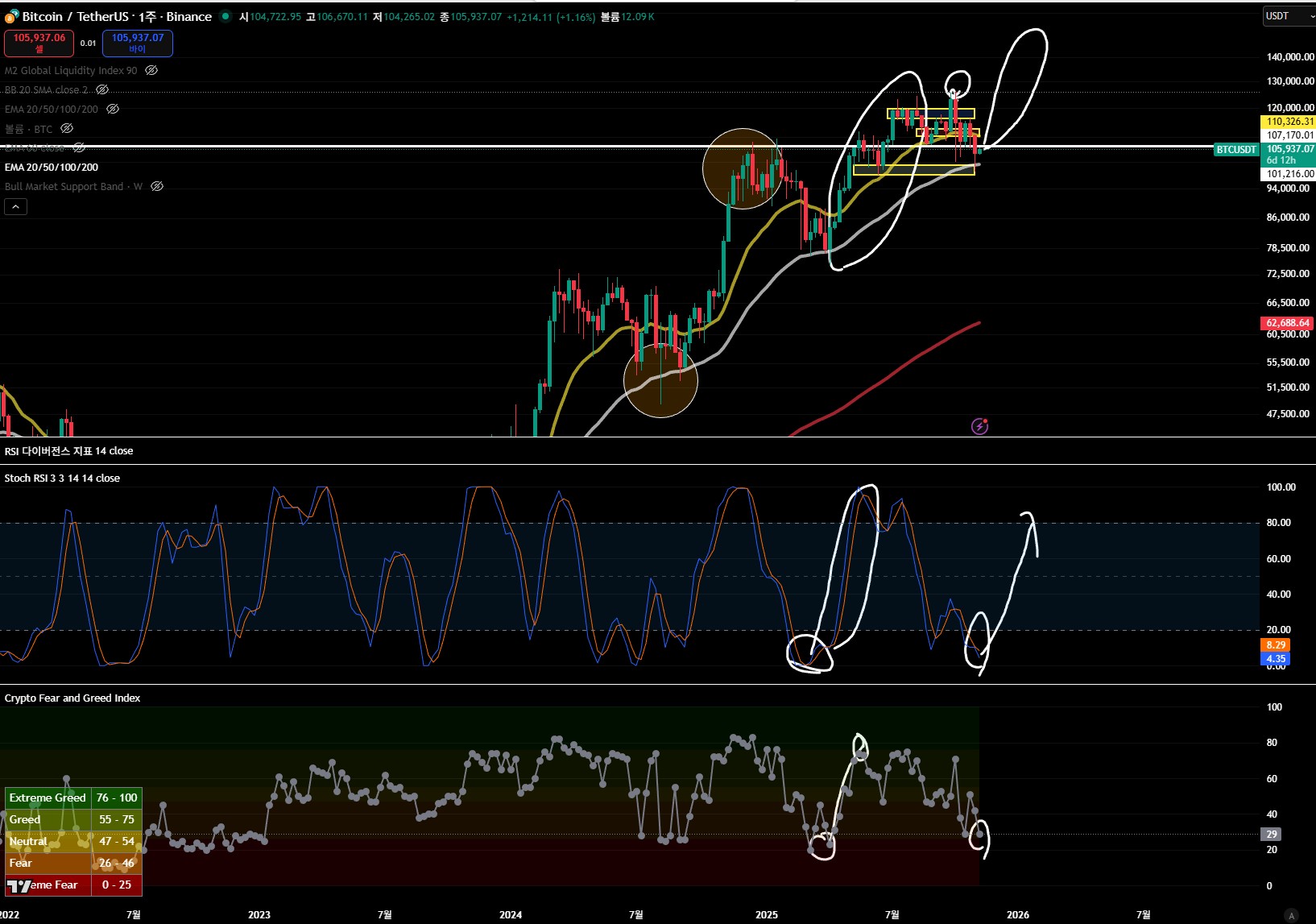
Task: Click the 86,000.00 price axis tick
Action: pyautogui.click(x=1288, y=218)
